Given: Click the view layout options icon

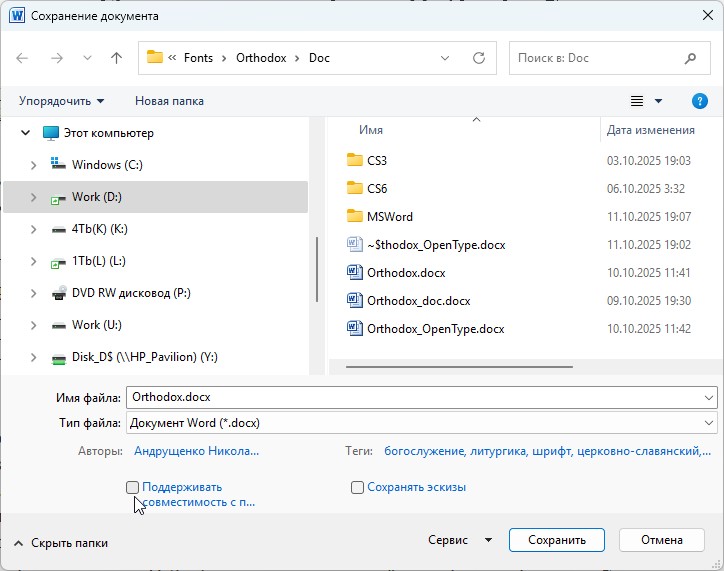Looking at the screenshot, I should (x=637, y=101).
